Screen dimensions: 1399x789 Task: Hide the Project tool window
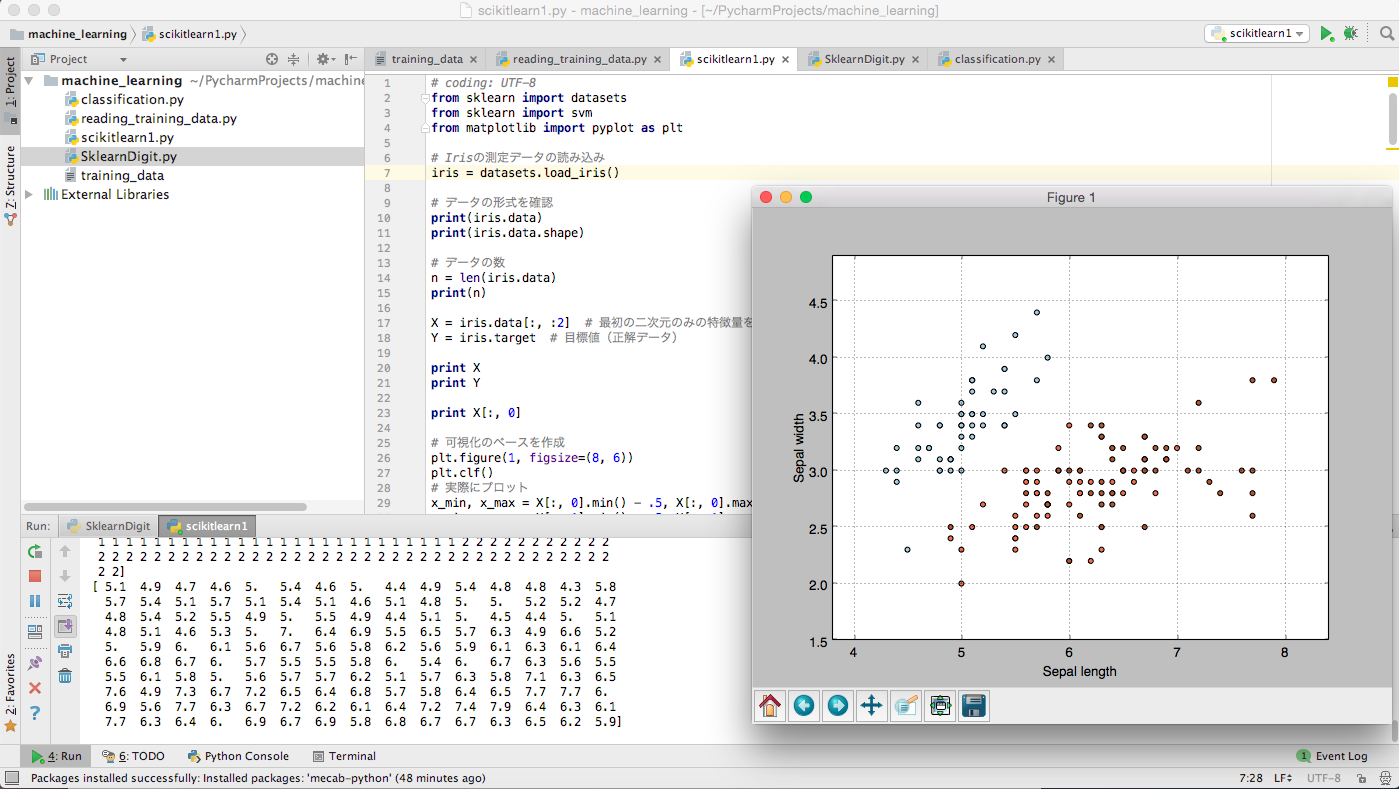(x=351, y=59)
